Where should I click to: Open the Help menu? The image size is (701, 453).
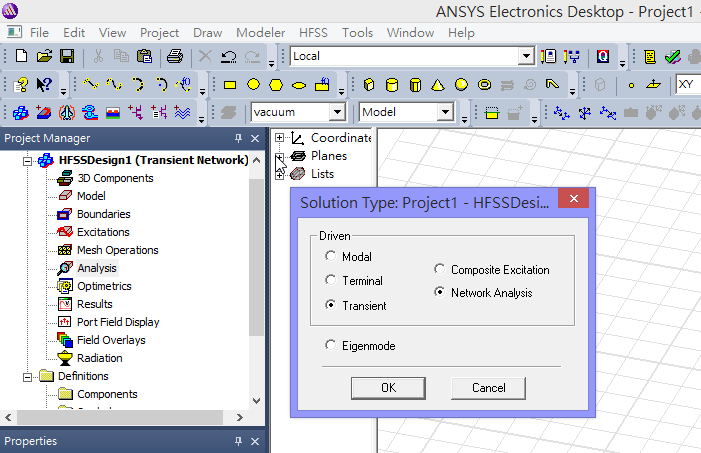[x=461, y=33]
